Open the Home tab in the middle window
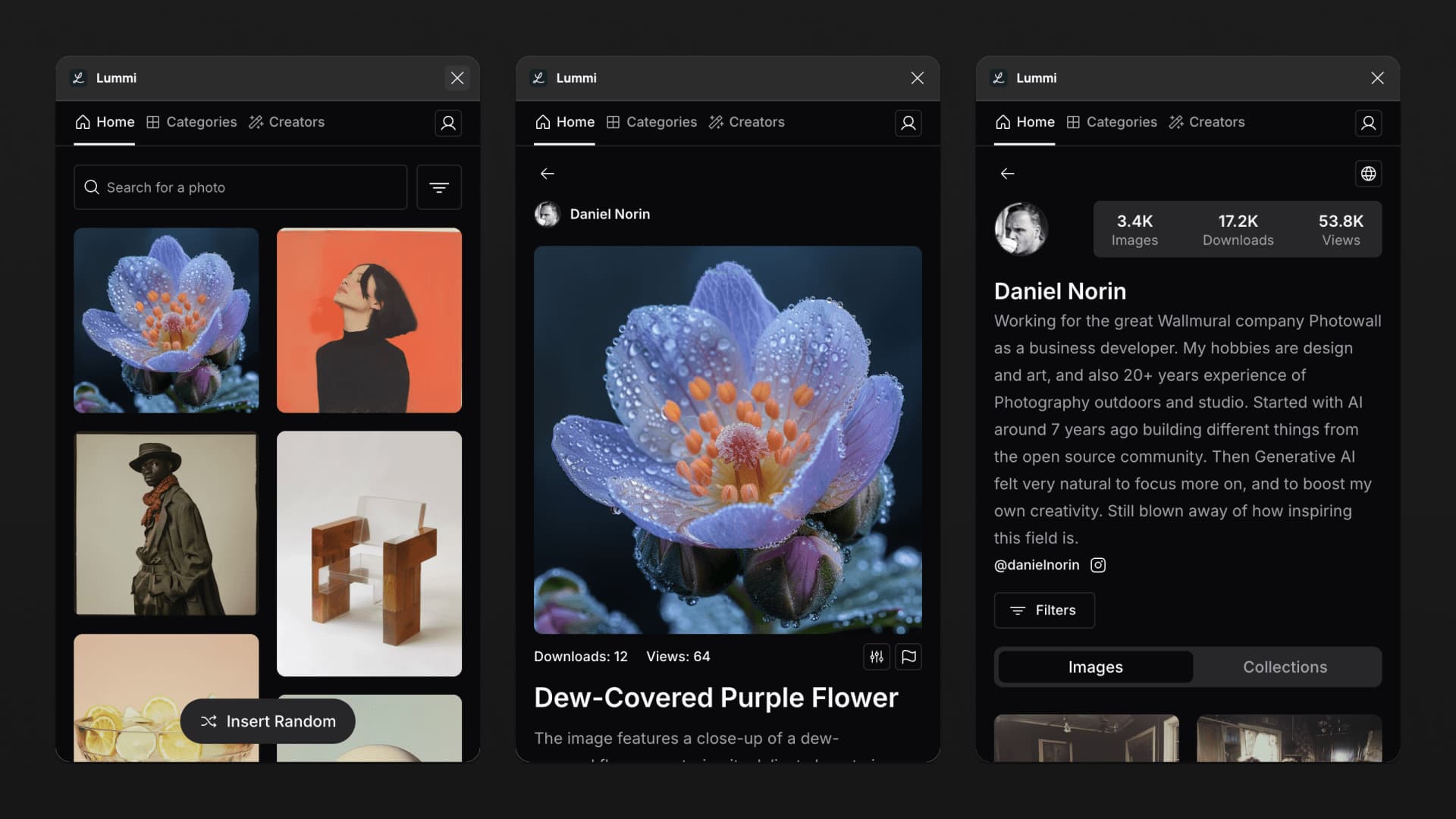This screenshot has width=1456, height=819. (x=565, y=122)
